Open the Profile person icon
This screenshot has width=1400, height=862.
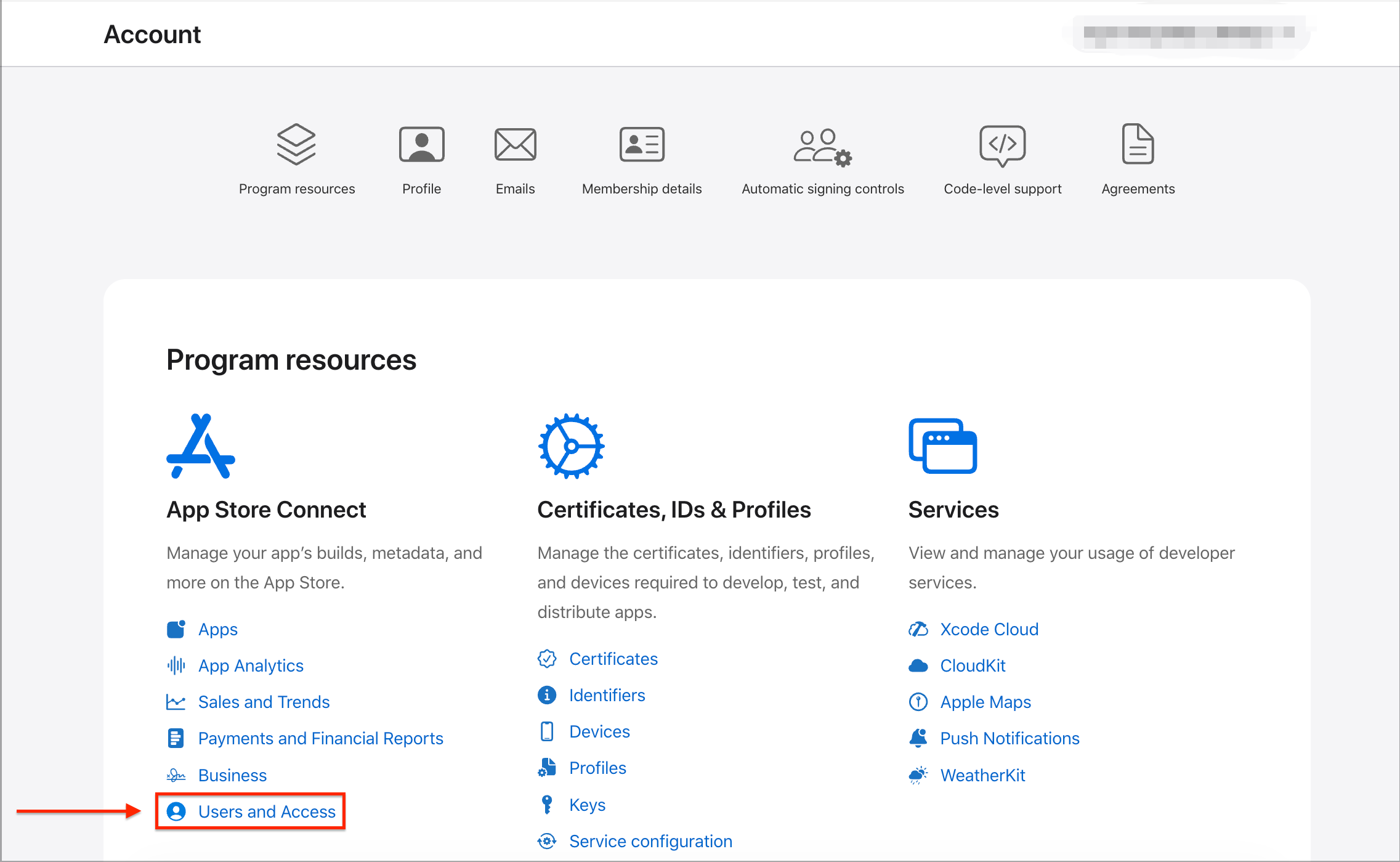(422, 144)
